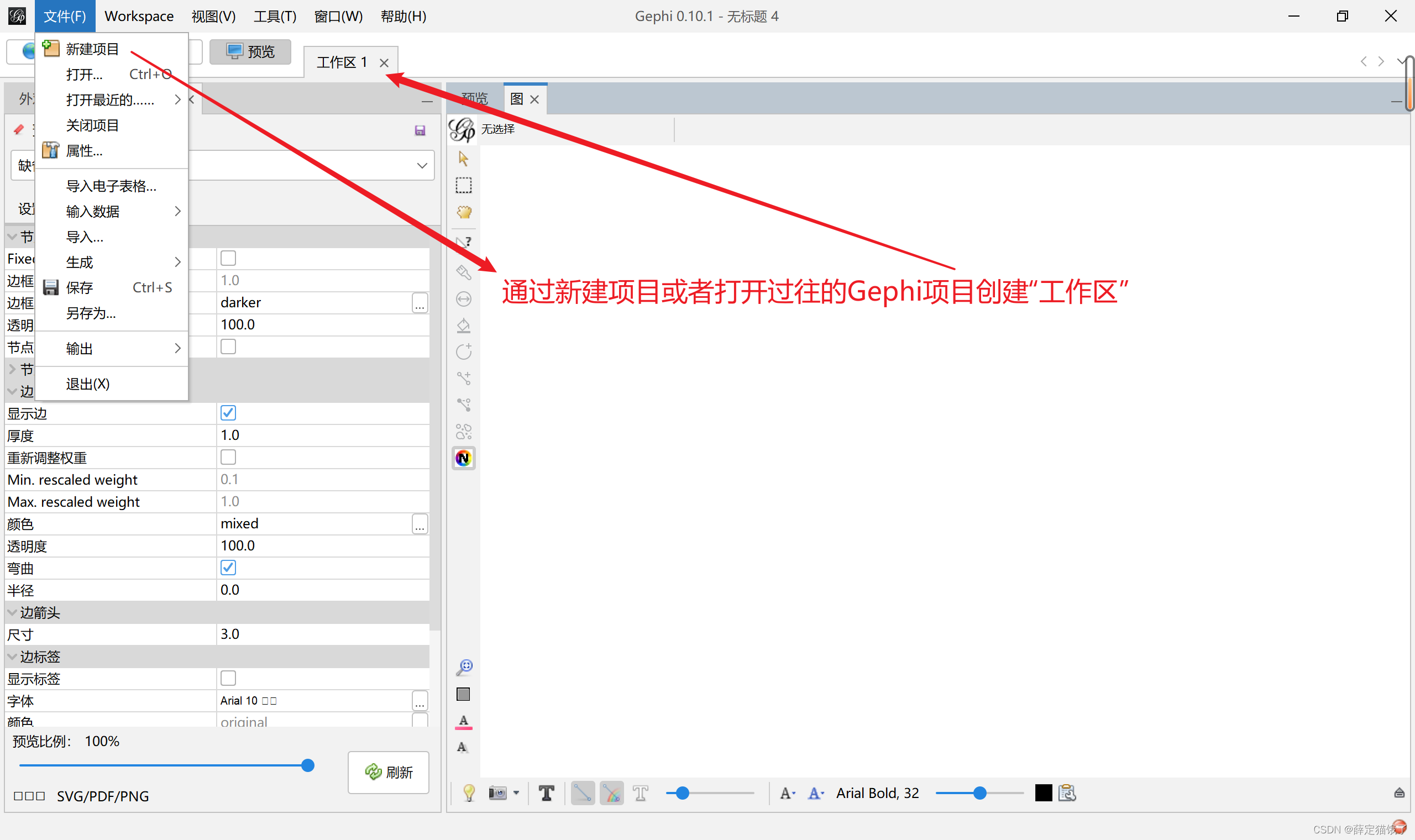
Task: Disable the 弯曲 checkbox
Action: click(228, 567)
